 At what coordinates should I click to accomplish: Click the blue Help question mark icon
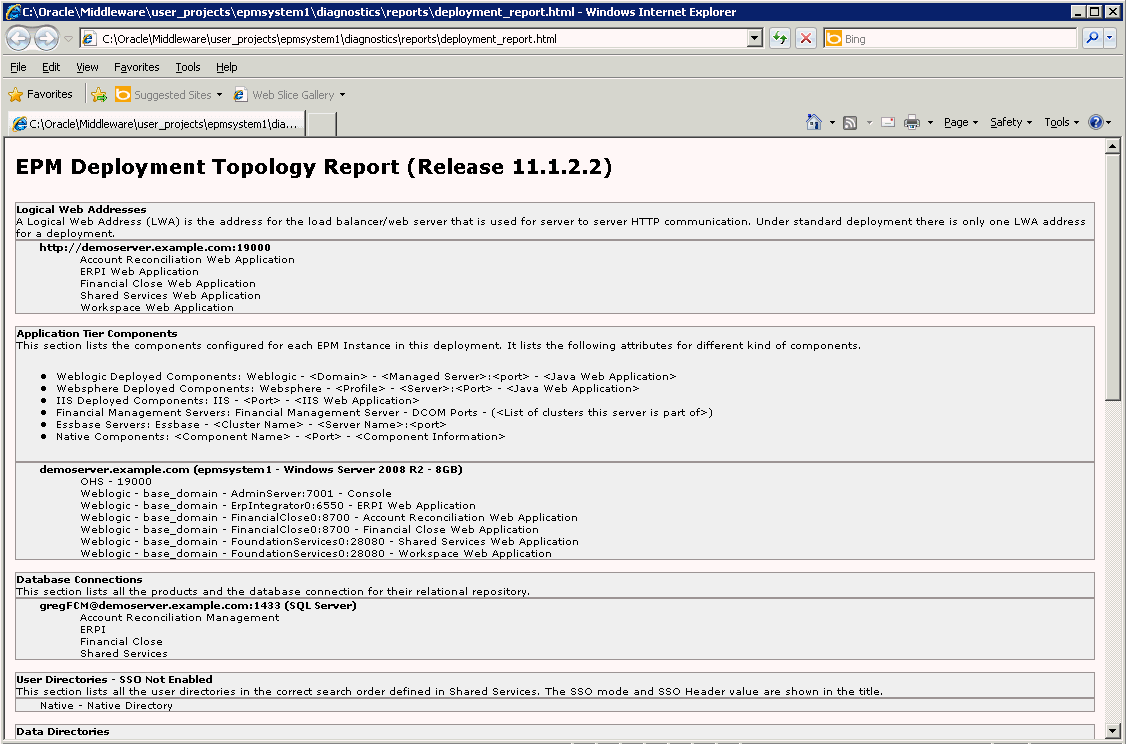click(x=1095, y=122)
